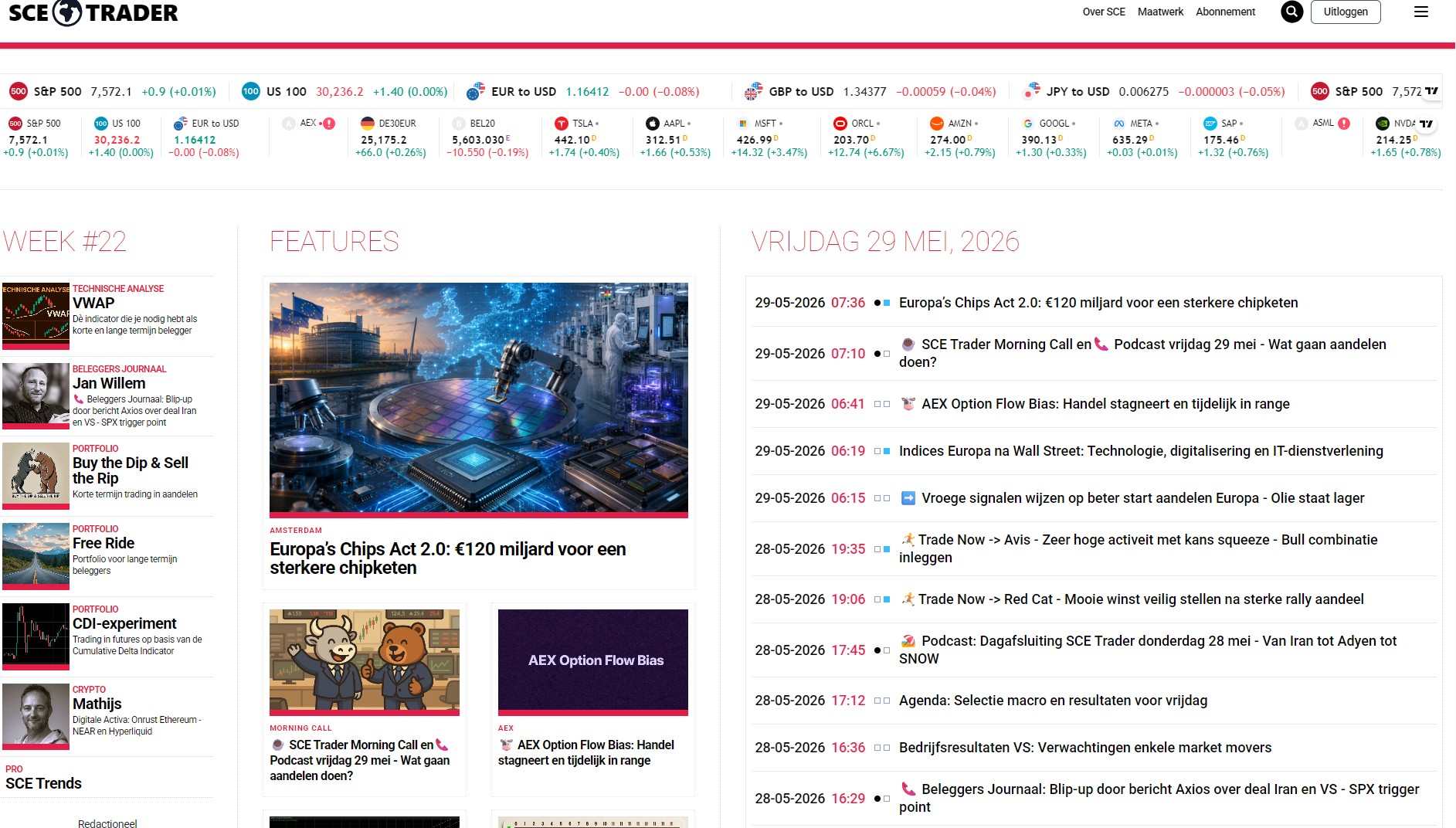Click the SCE Trader globe logo
Image resolution: width=1456 pixels, height=828 pixels.
67,12
